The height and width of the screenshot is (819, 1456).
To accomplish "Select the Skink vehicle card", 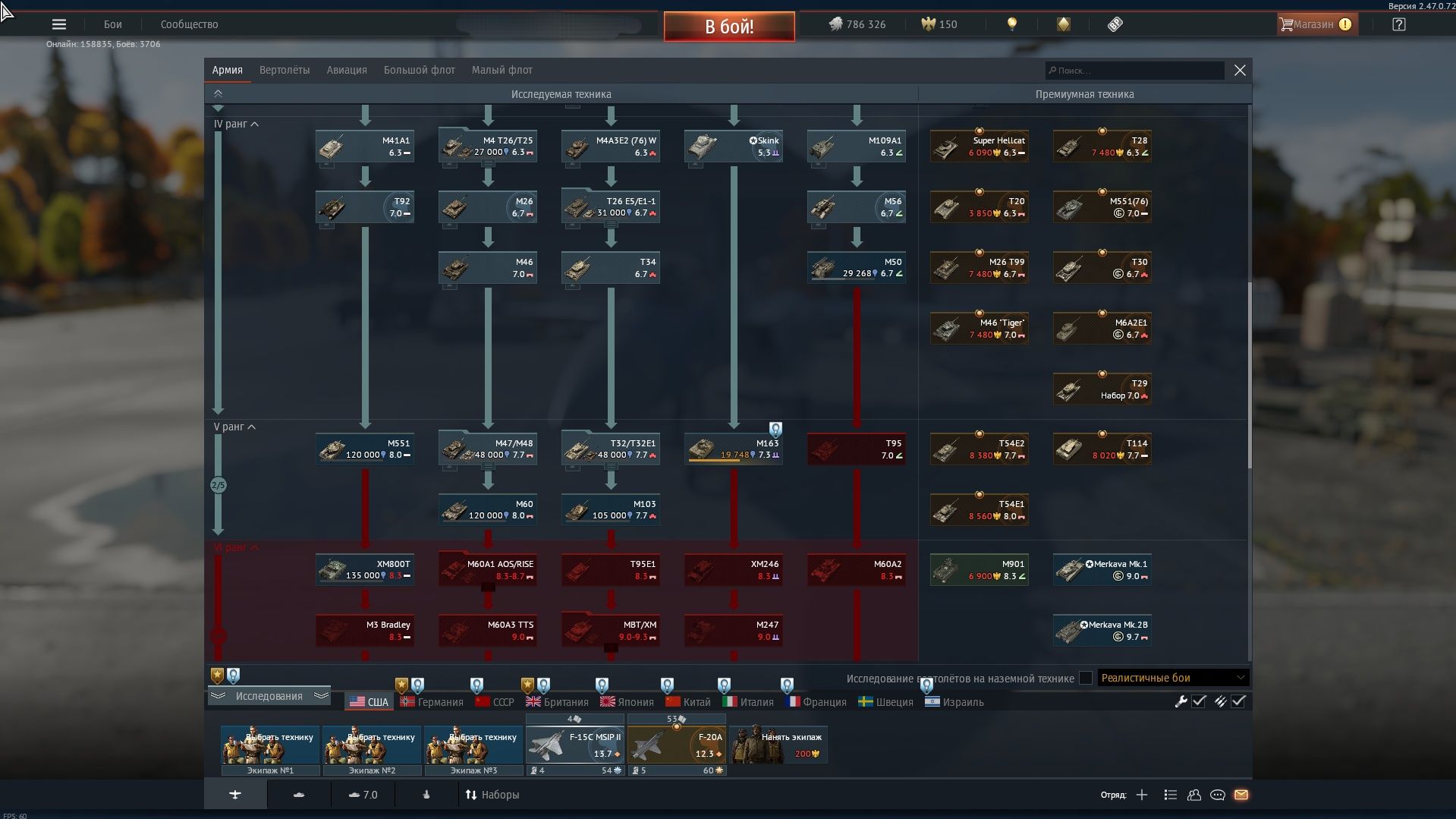I will (734, 146).
